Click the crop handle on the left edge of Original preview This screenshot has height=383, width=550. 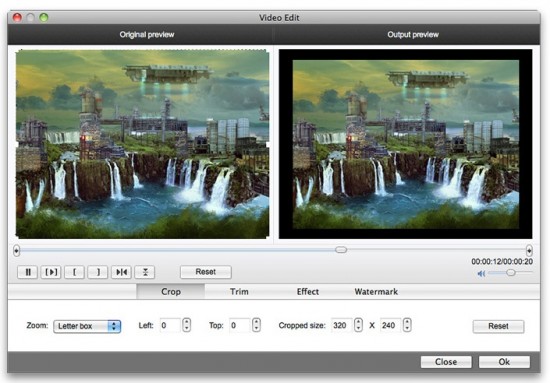click(16, 144)
